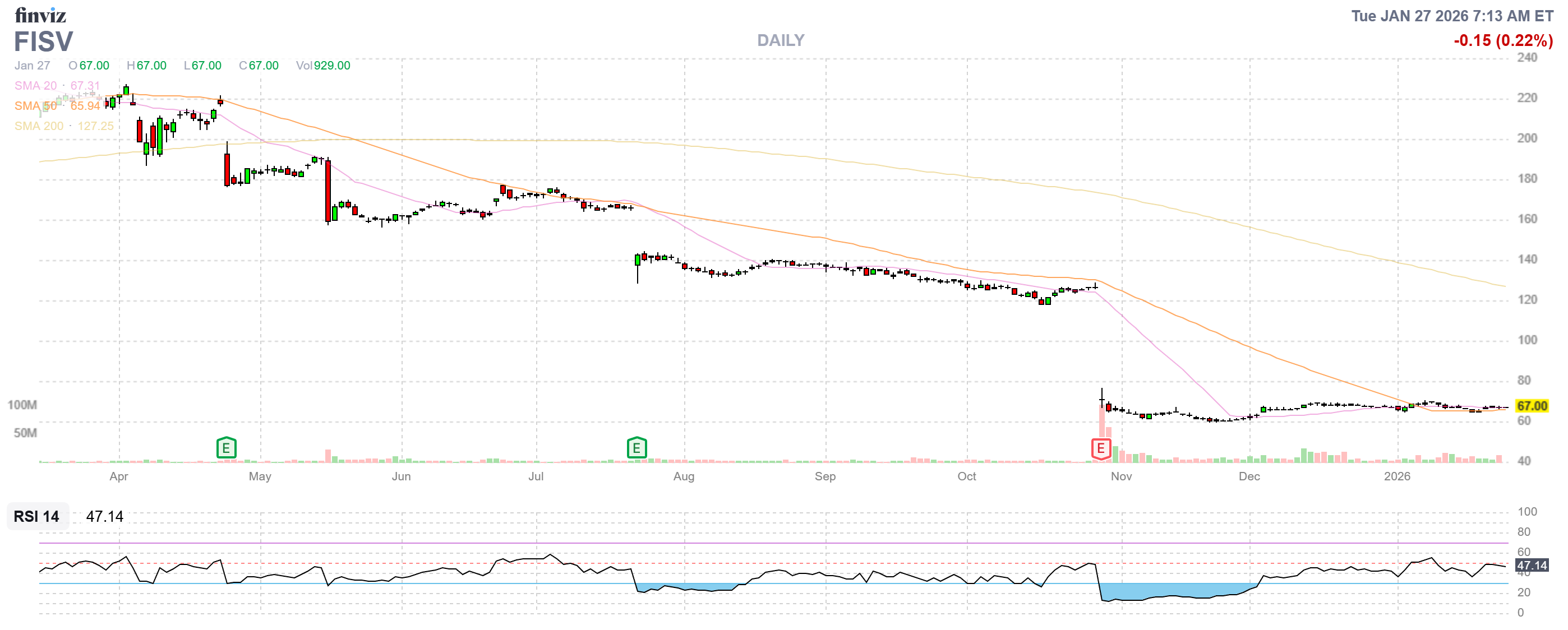The image size is (1568, 630).
Task: Click the Jan 27 date label
Action: point(31,66)
